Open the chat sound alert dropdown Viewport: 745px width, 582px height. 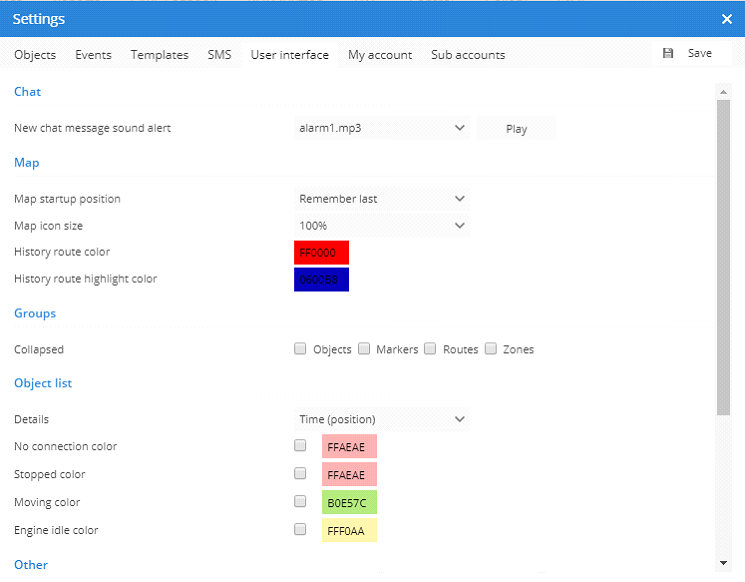[x=382, y=128]
